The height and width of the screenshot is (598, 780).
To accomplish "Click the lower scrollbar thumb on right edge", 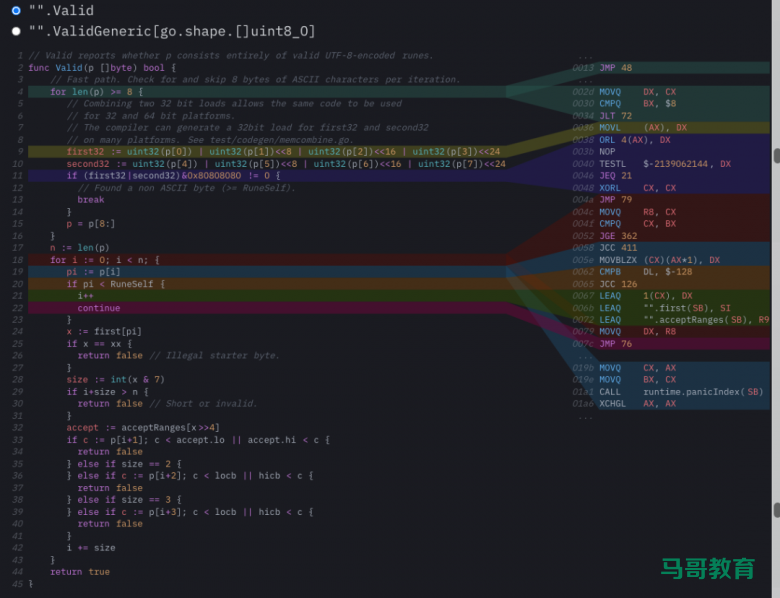I will click(776, 510).
